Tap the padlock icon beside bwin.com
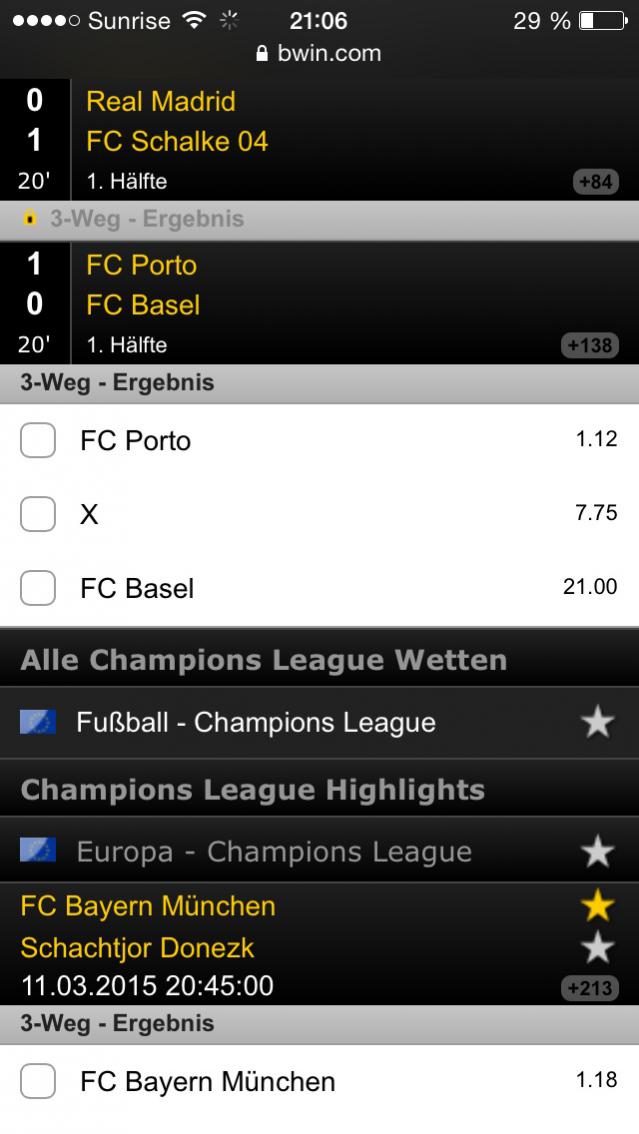 click(263, 53)
